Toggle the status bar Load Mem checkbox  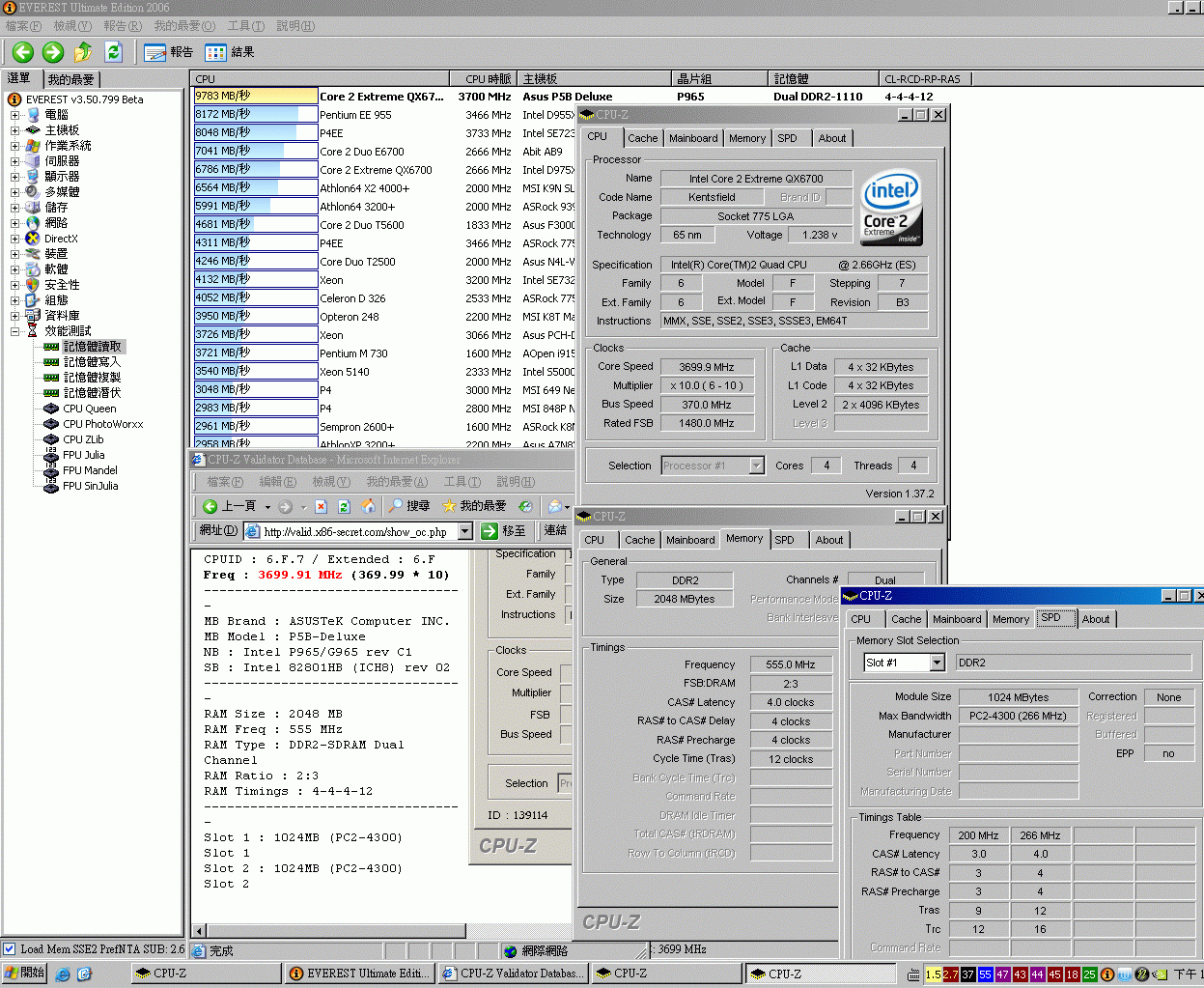[10, 949]
